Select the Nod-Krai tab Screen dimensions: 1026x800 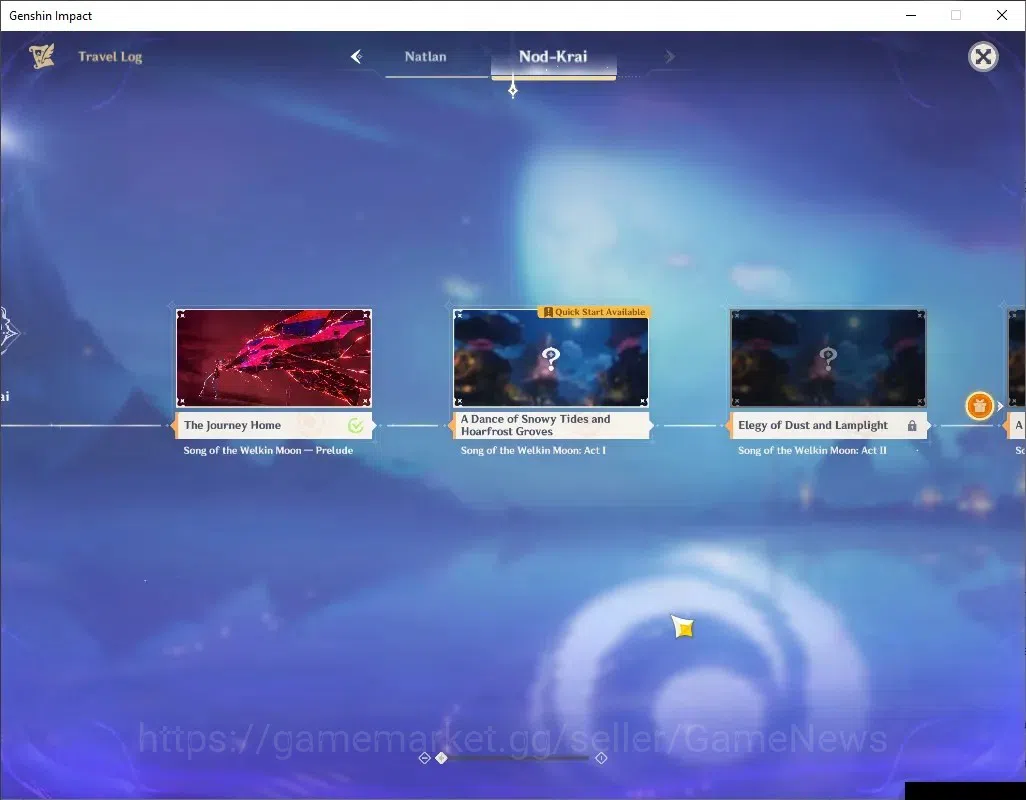point(553,57)
